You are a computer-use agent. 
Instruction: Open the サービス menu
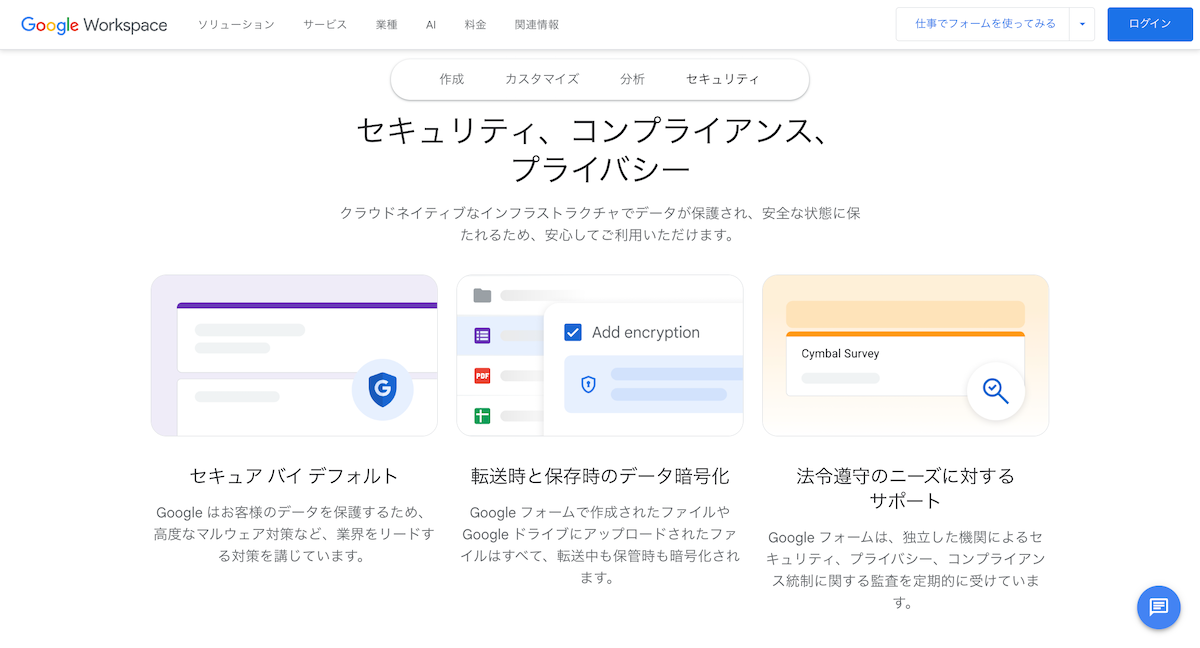(x=325, y=24)
